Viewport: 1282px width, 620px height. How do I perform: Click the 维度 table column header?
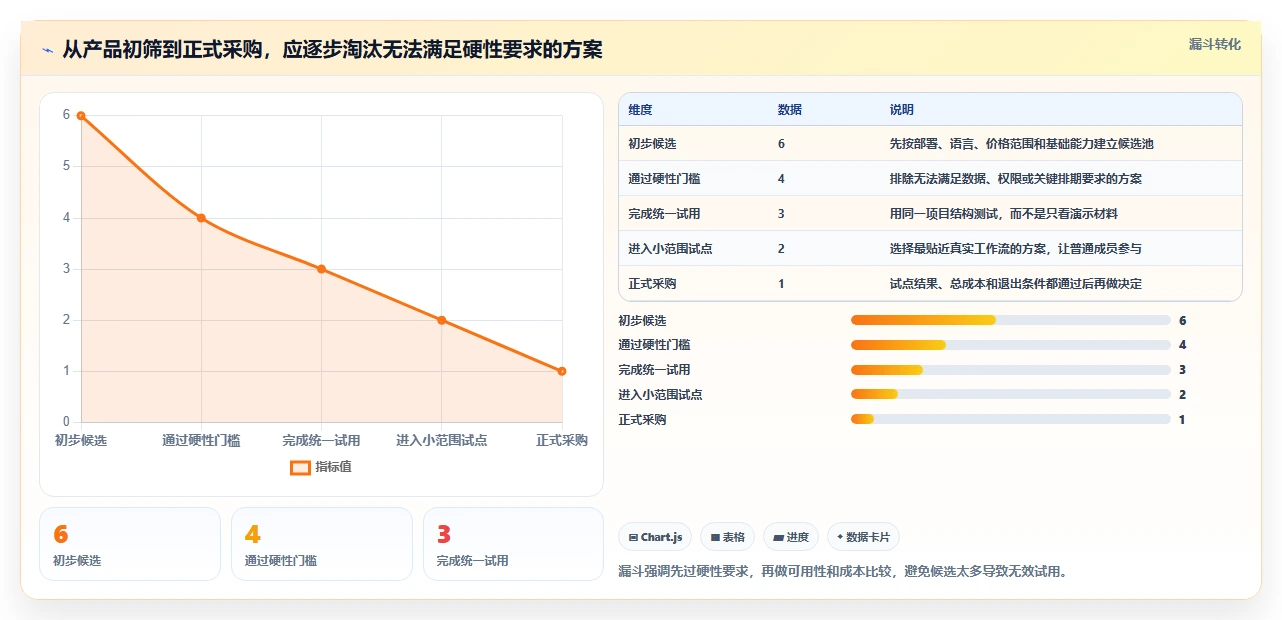pos(640,110)
